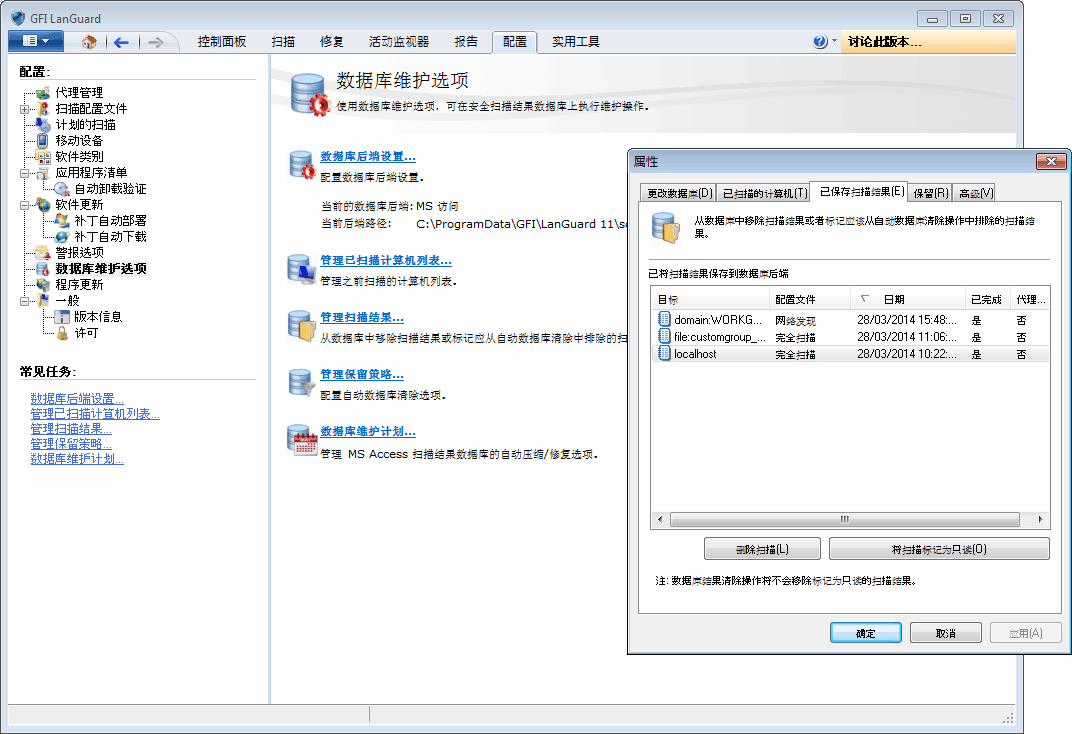Switch to 更改数据库(D) tab in dialog
The image size is (1072, 734).
[679, 193]
